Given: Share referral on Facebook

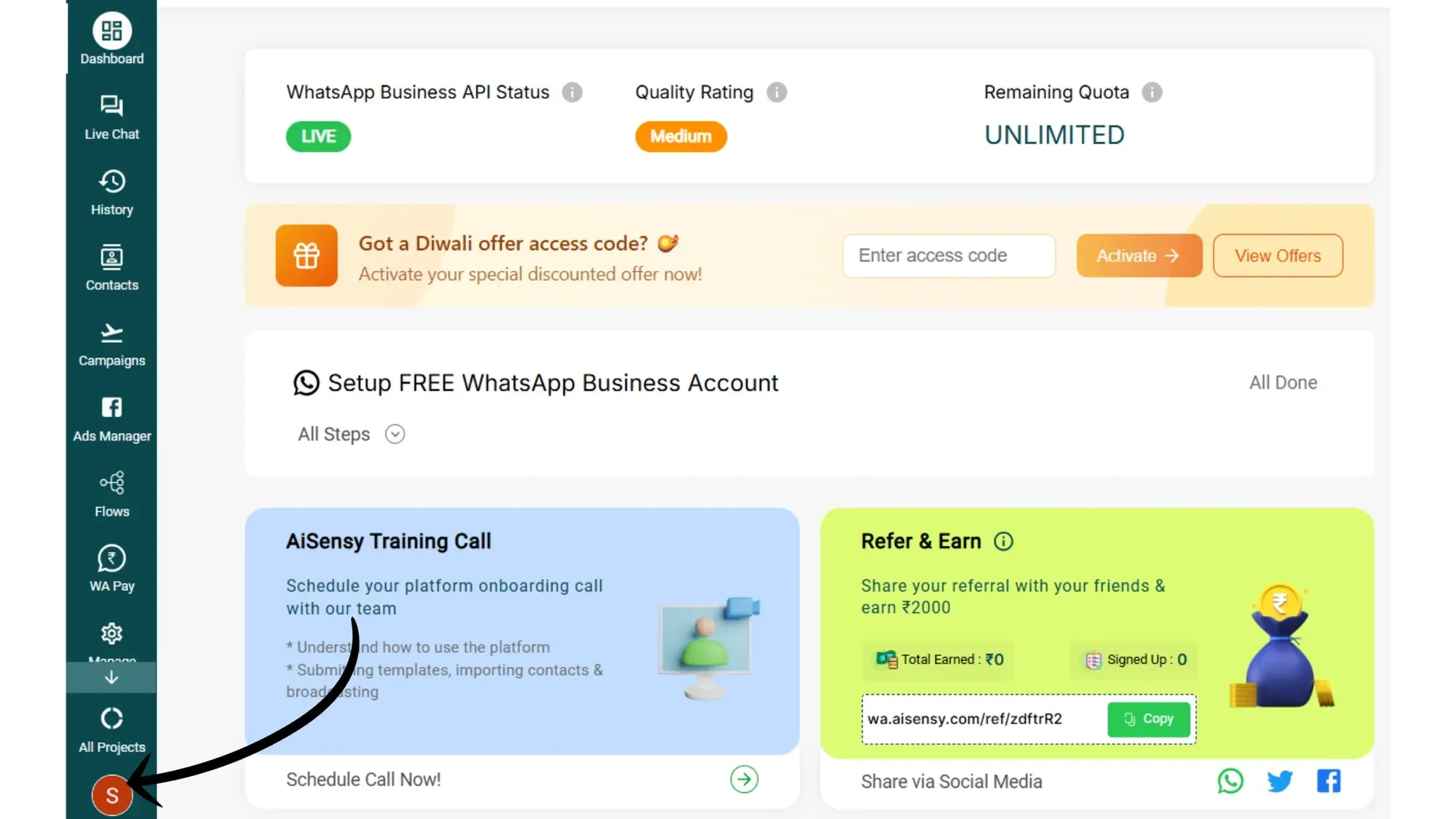Looking at the screenshot, I should [1329, 781].
